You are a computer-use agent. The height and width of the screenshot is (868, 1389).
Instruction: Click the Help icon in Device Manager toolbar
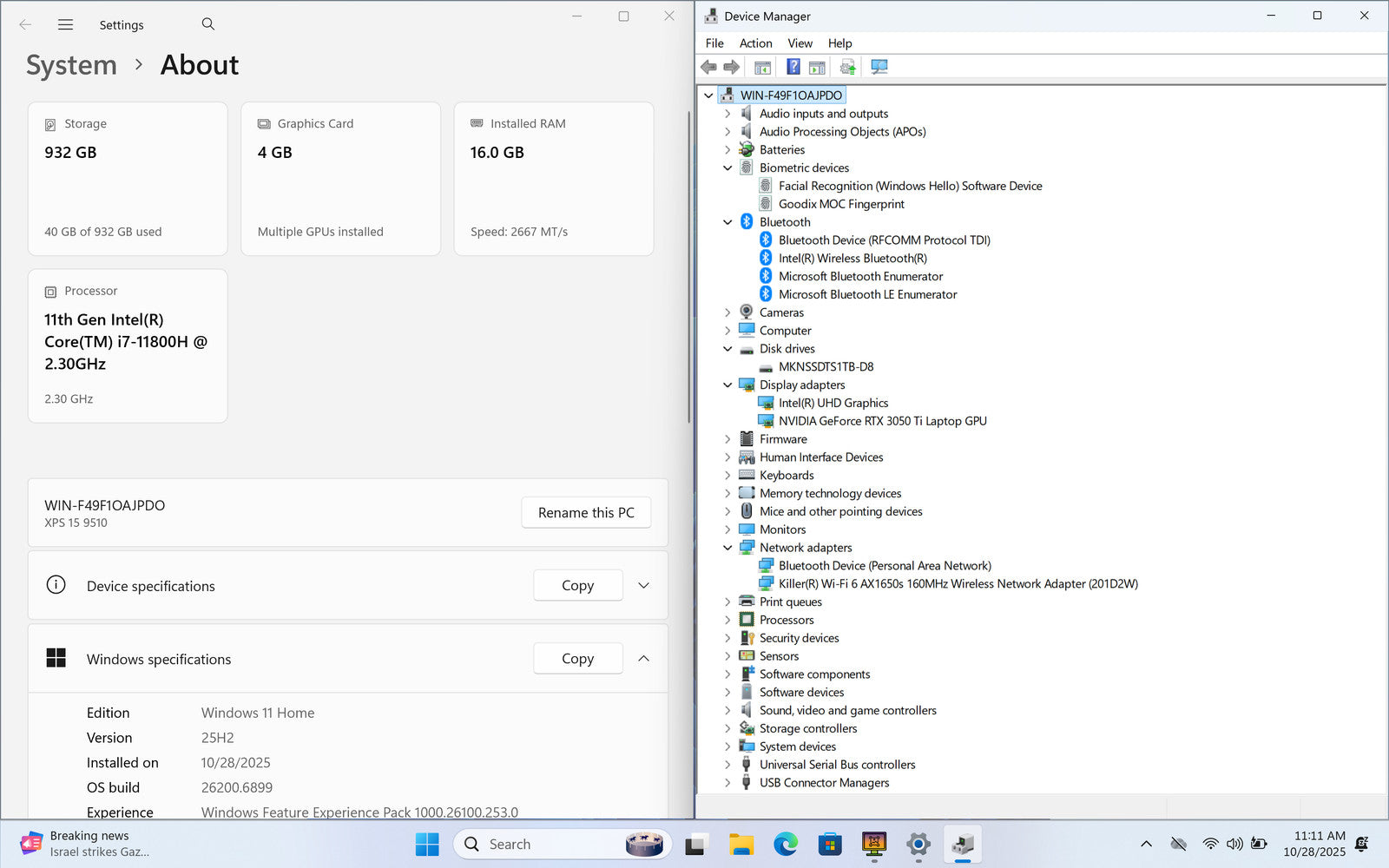(x=793, y=67)
